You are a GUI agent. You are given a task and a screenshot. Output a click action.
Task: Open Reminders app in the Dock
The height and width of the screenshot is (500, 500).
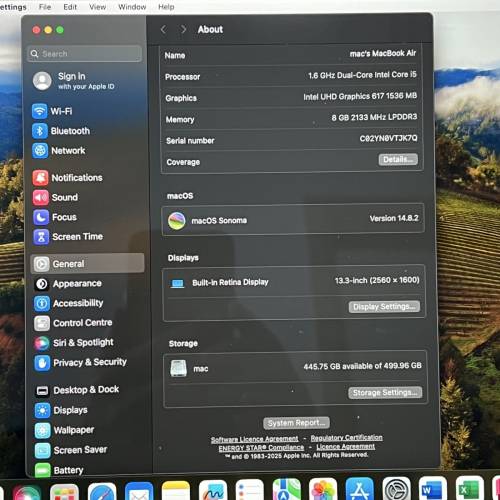point(249,490)
